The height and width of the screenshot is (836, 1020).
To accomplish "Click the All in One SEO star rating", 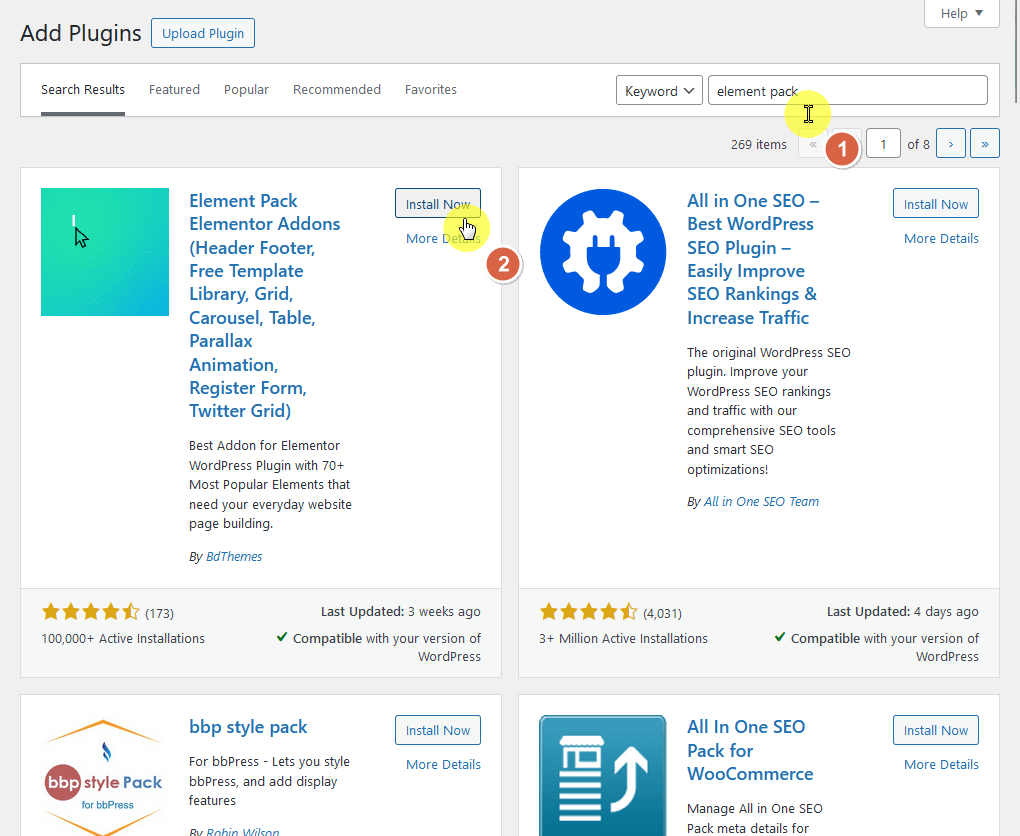I will click(x=588, y=612).
